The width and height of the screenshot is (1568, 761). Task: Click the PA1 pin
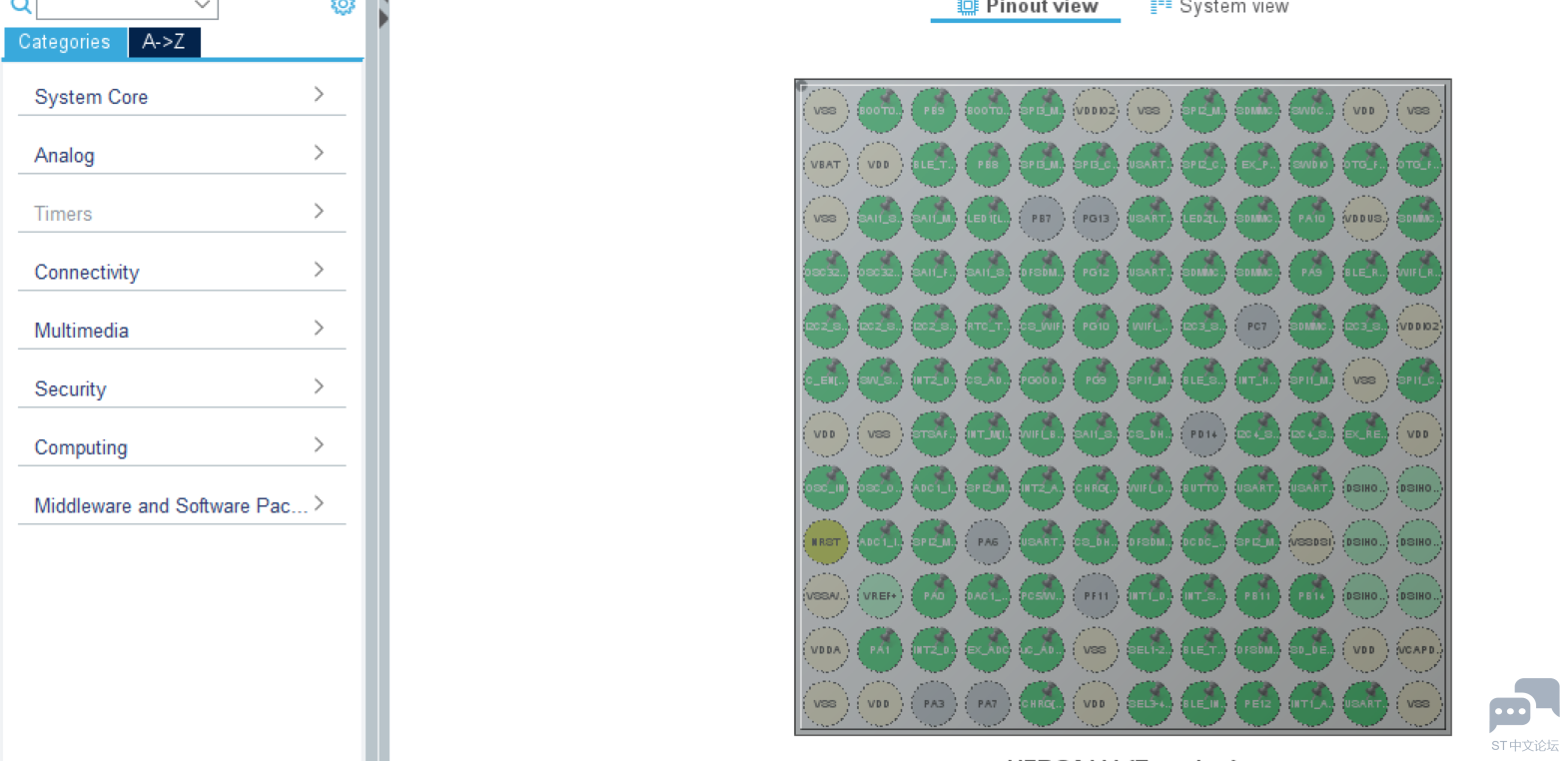pos(880,650)
